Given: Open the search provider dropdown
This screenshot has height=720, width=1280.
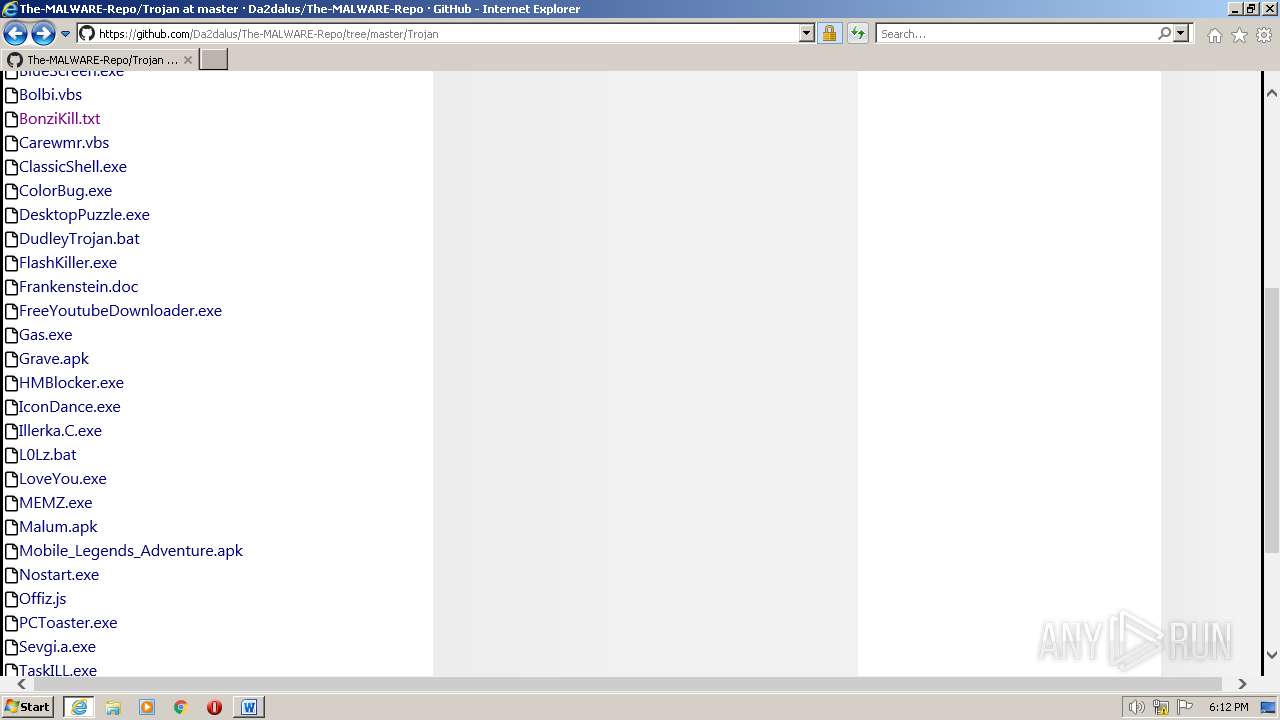Looking at the screenshot, I should pyautogui.click(x=1181, y=33).
